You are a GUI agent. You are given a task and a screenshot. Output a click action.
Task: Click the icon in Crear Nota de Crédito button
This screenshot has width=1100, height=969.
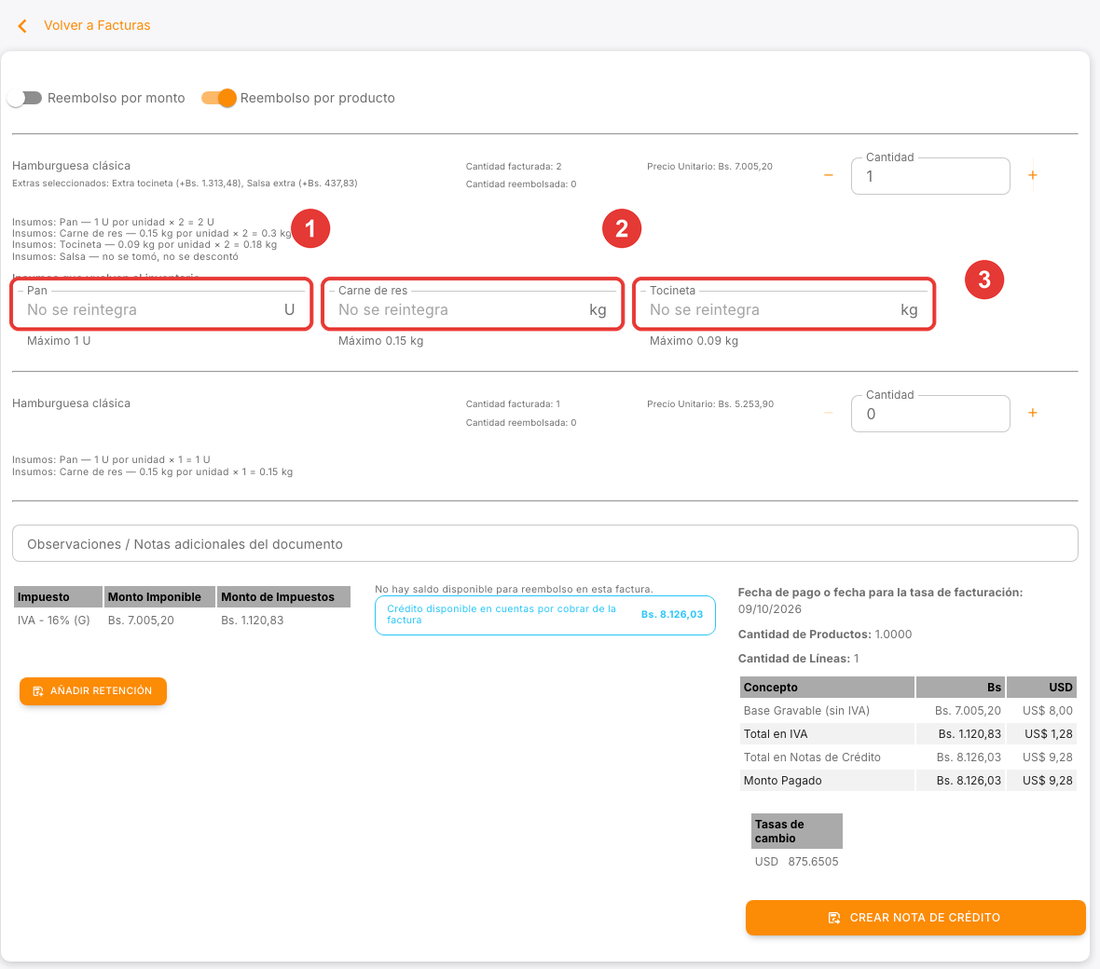[834, 918]
